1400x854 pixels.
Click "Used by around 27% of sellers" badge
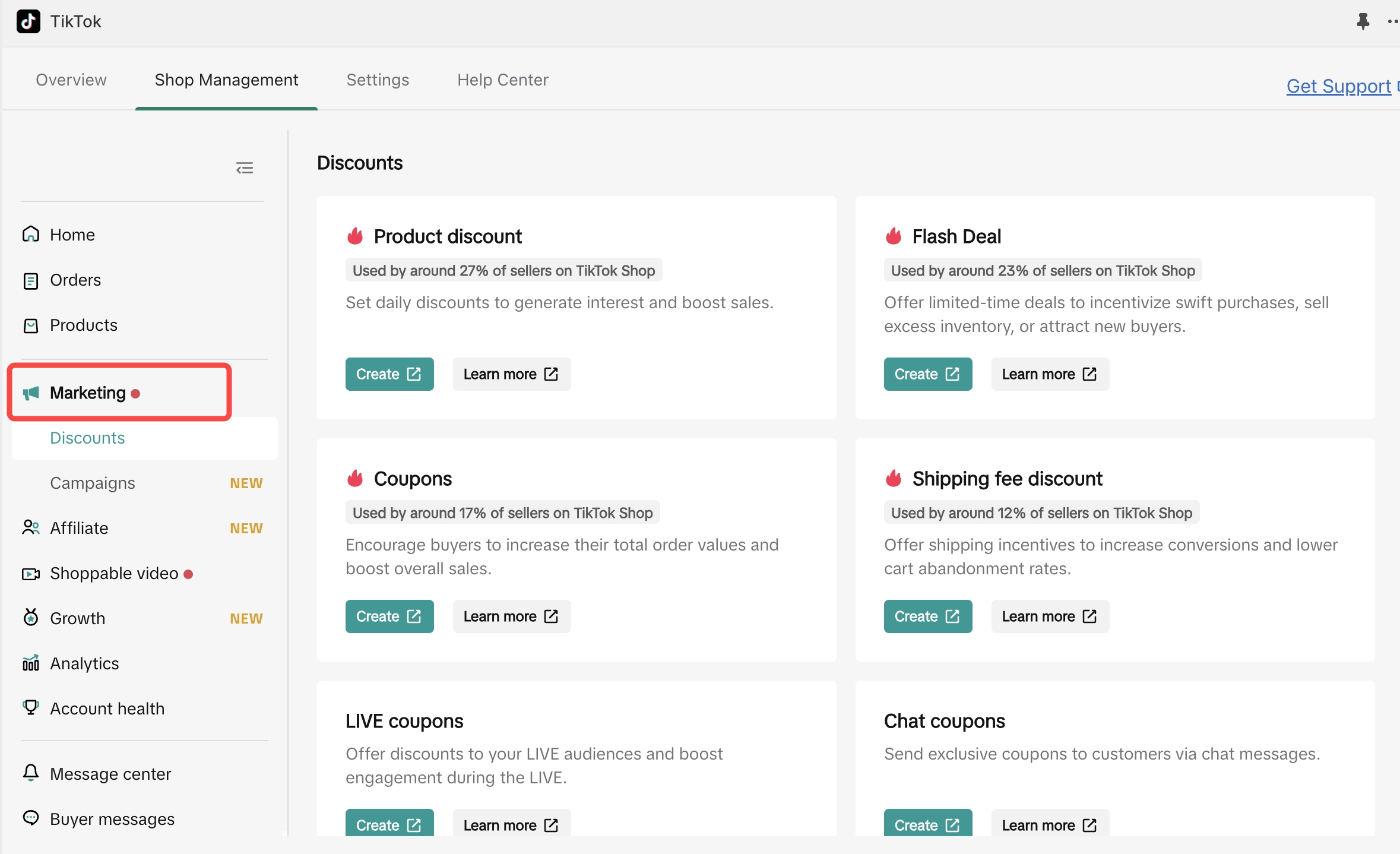503,271
